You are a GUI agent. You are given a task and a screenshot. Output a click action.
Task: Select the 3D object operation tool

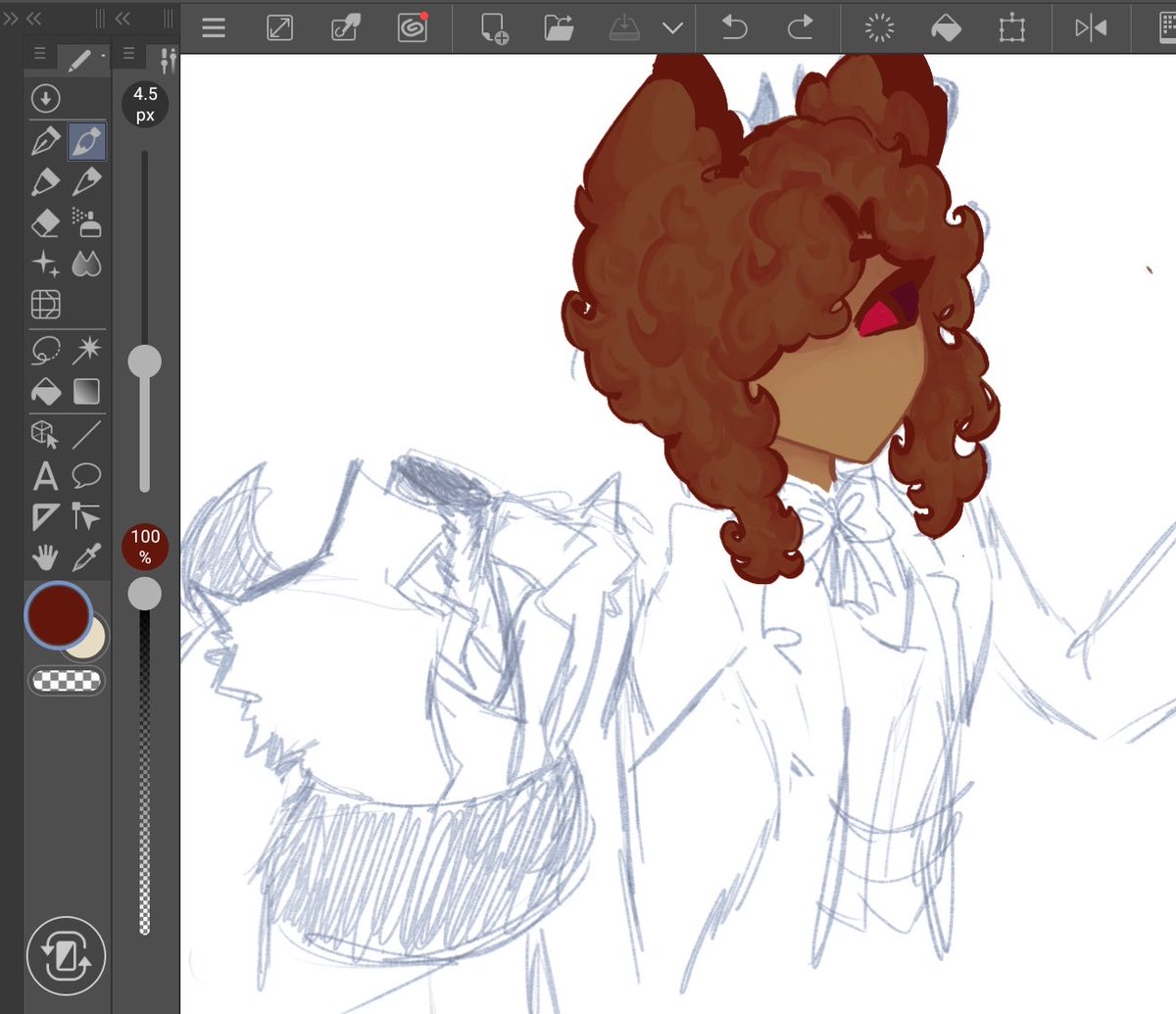point(45,433)
